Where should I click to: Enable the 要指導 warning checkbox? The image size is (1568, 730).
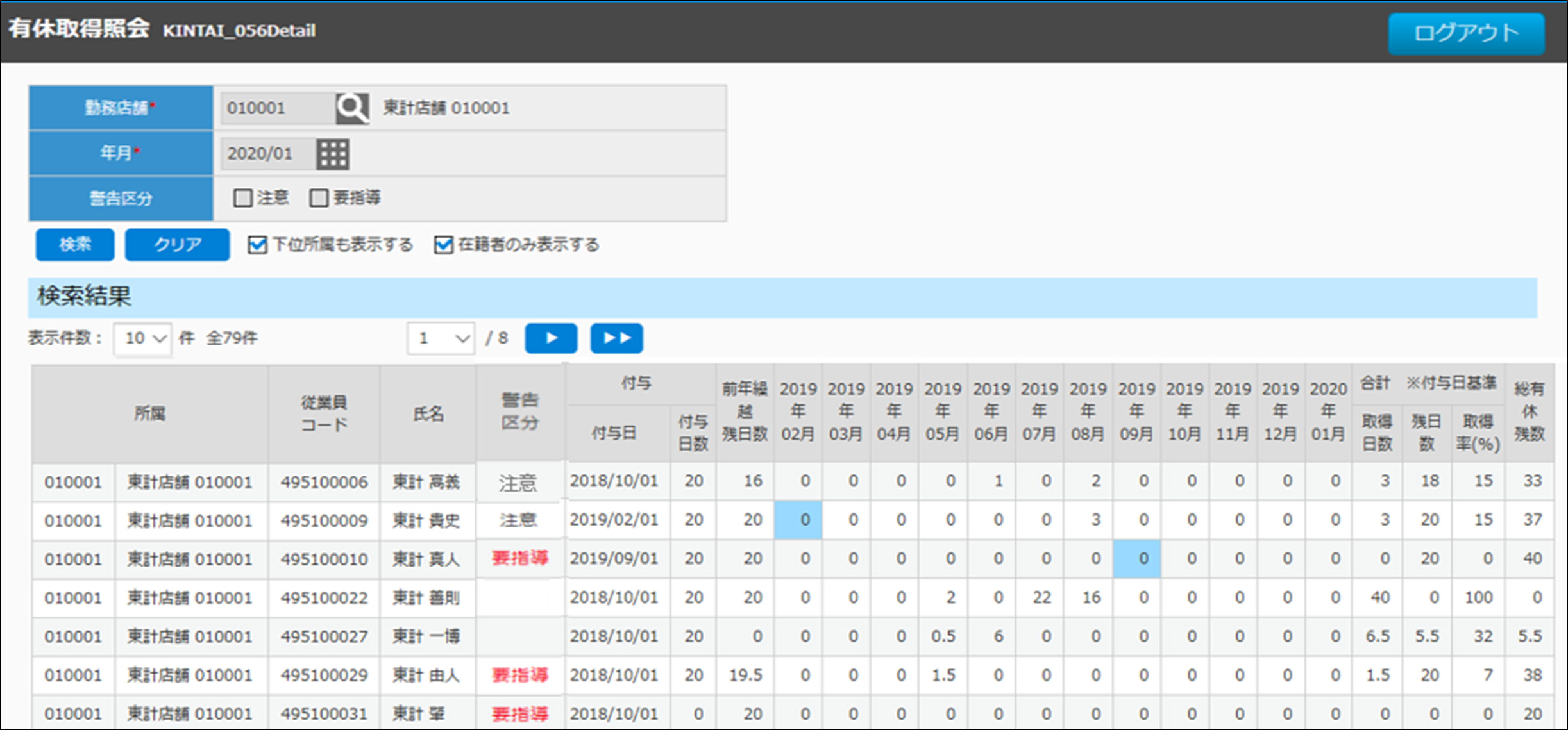[x=319, y=198]
